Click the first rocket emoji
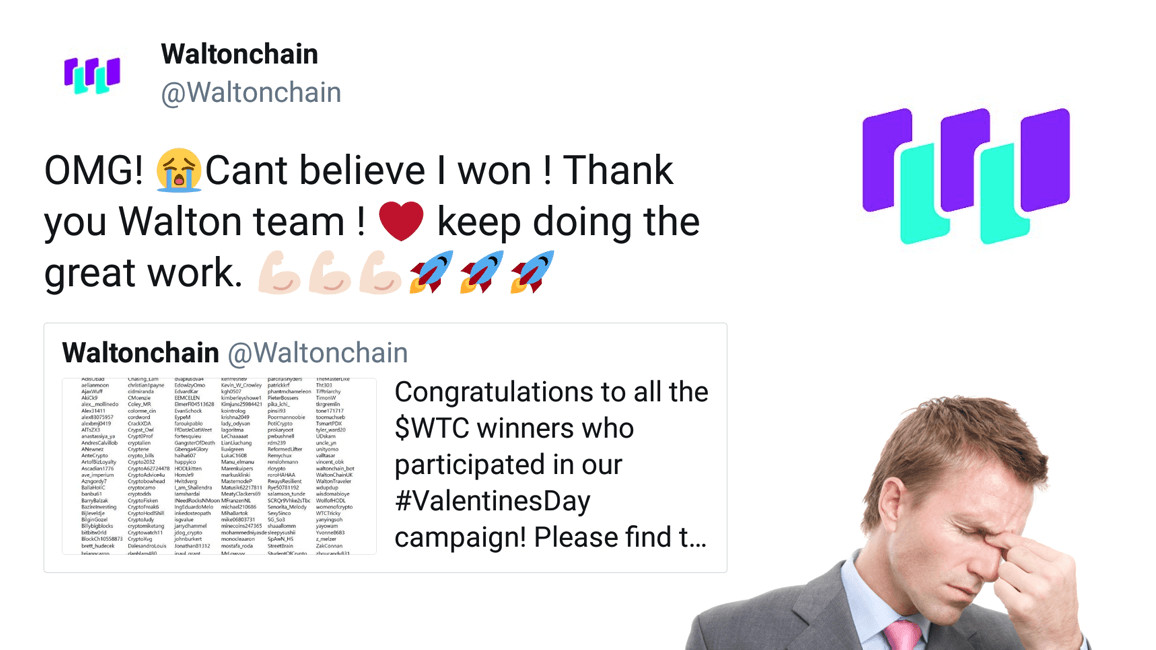This screenshot has height=650, width=1156. pos(431,272)
